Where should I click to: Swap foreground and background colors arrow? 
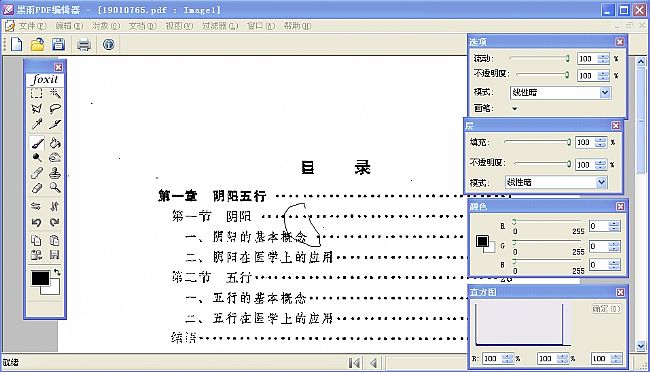click(x=57, y=272)
